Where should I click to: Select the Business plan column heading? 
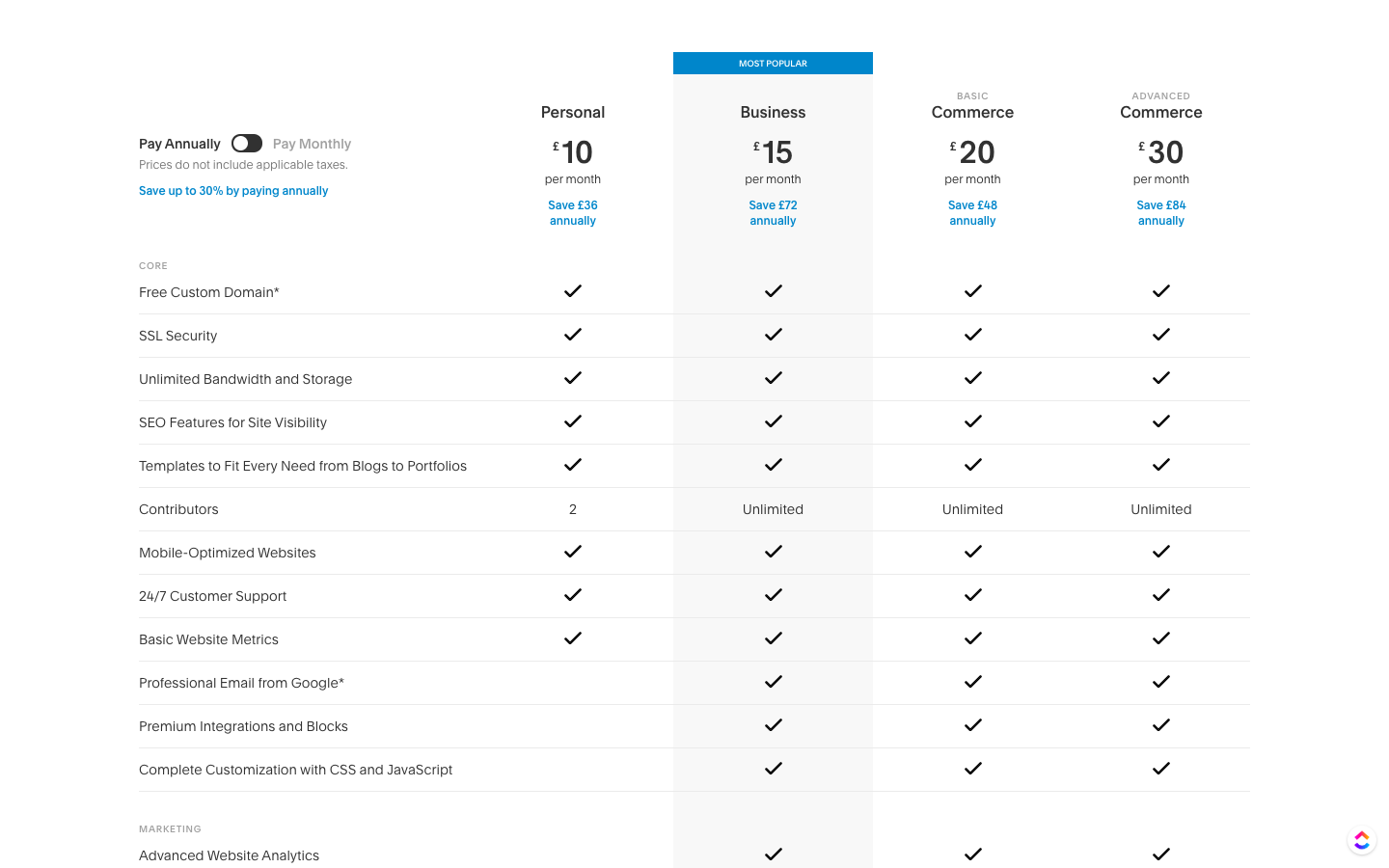tap(773, 113)
